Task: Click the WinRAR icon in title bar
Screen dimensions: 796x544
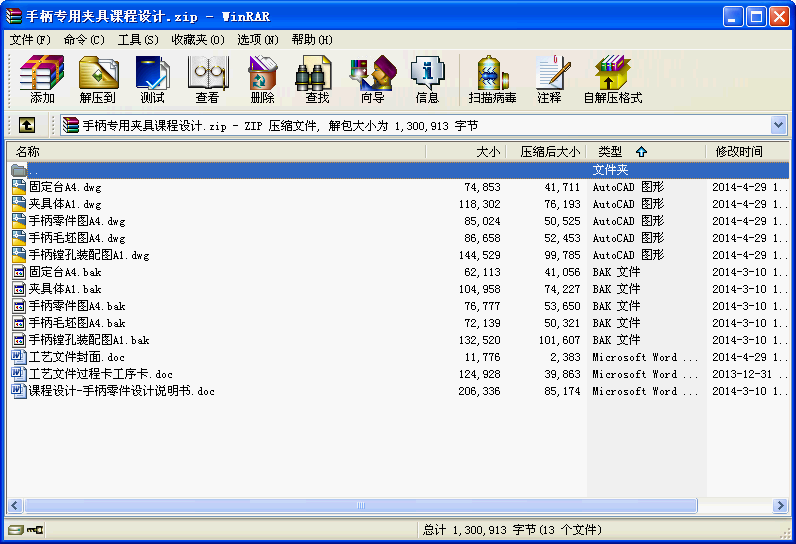Action: tap(14, 16)
